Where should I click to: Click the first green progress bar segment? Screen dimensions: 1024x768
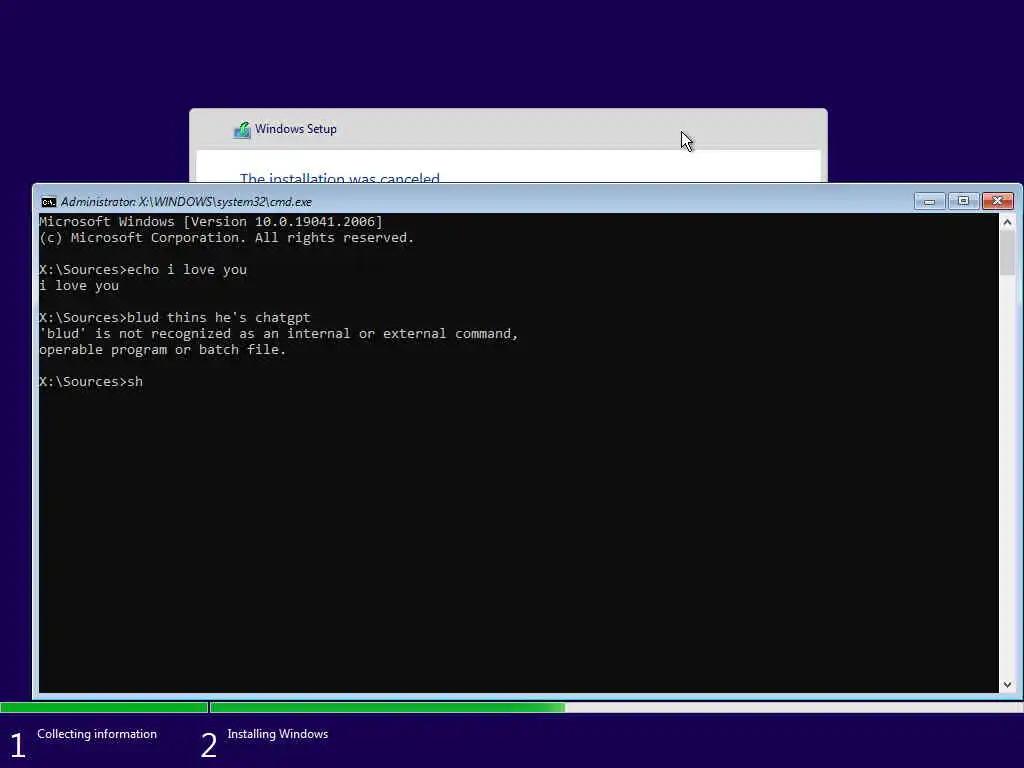tap(104, 707)
